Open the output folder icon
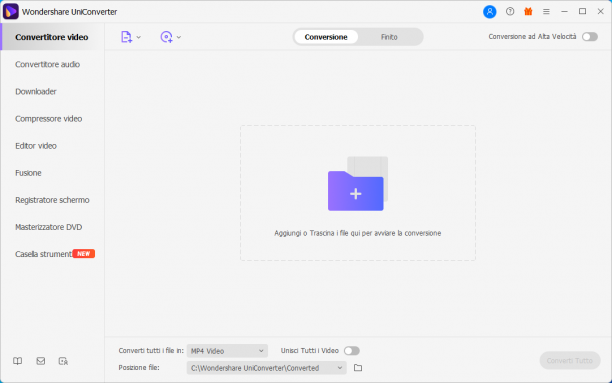Screen dimensions: 612x383 pos(358,368)
